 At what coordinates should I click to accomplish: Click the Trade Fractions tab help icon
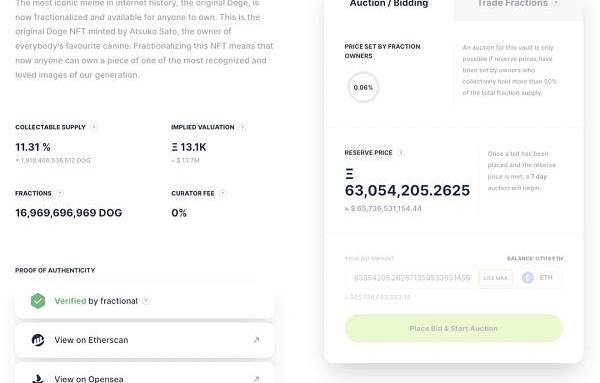pyautogui.click(x=556, y=3)
